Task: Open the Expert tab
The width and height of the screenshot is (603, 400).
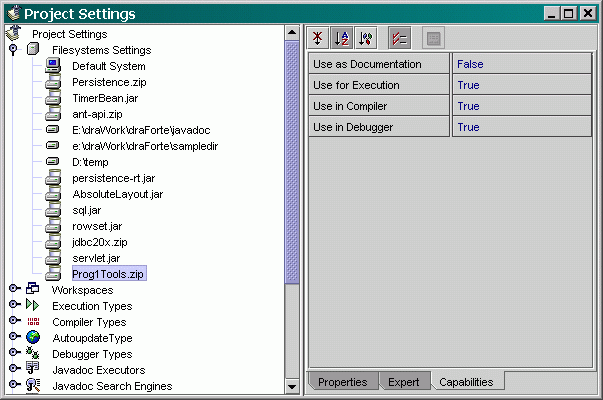Action: click(x=404, y=382)
